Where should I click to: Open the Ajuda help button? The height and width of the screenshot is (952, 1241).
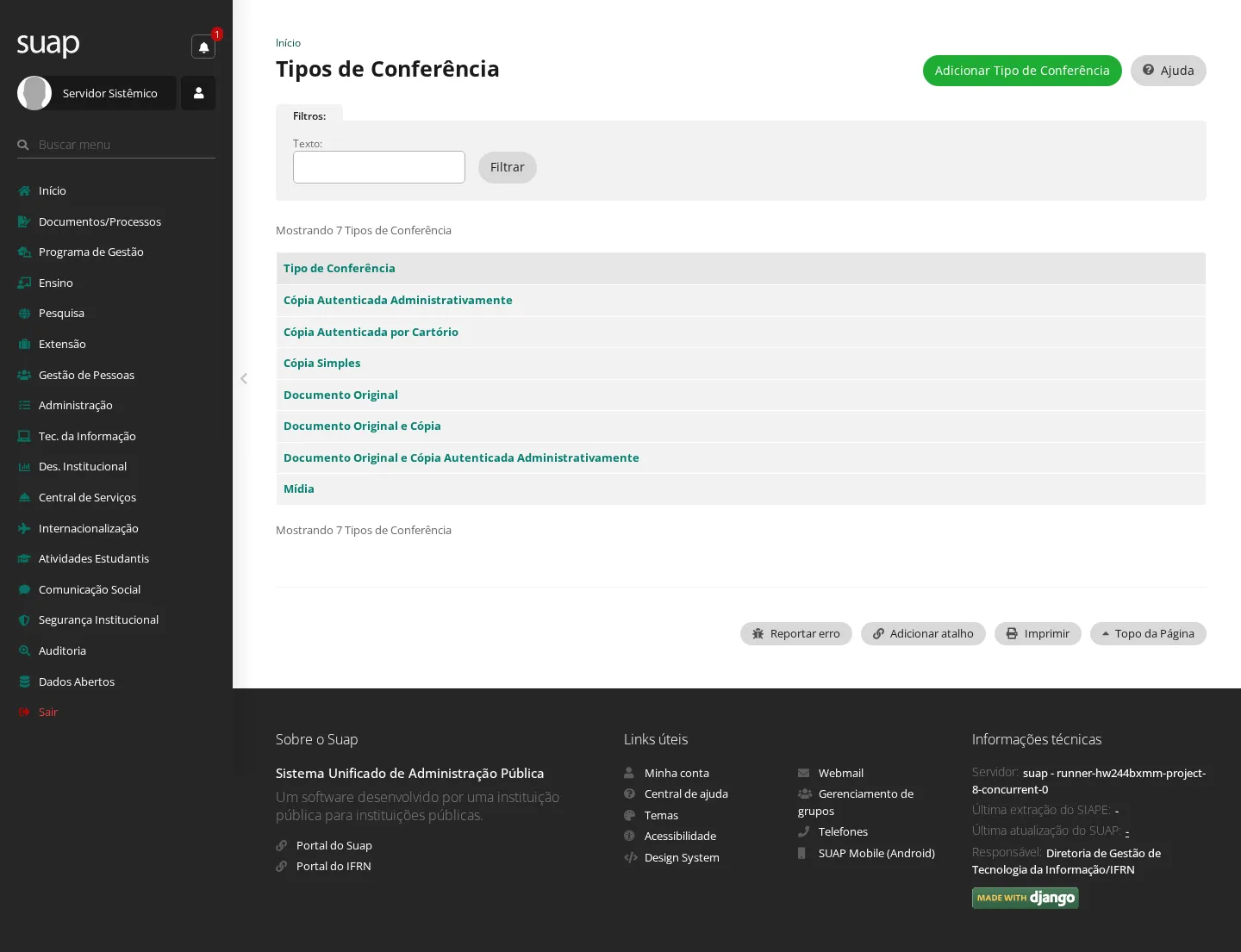tap(1169, 71)
